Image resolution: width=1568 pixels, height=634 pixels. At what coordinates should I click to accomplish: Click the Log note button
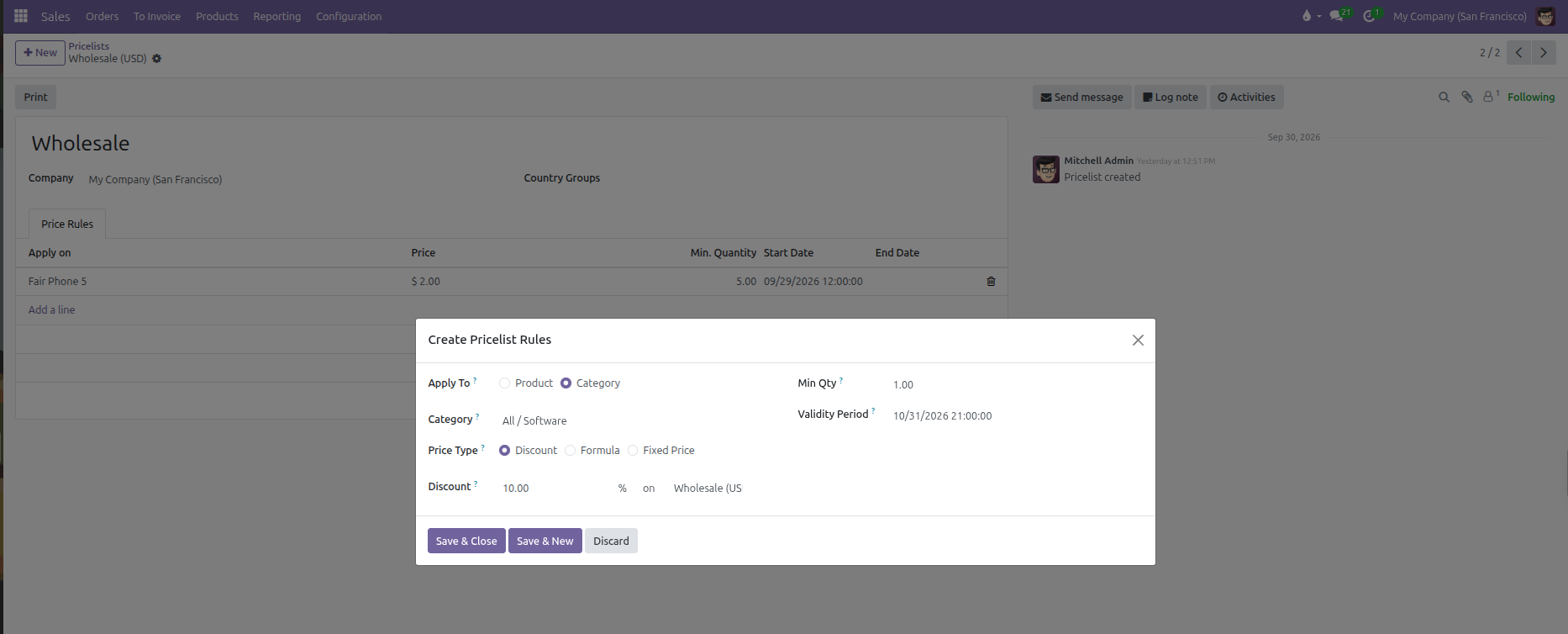1171,98
